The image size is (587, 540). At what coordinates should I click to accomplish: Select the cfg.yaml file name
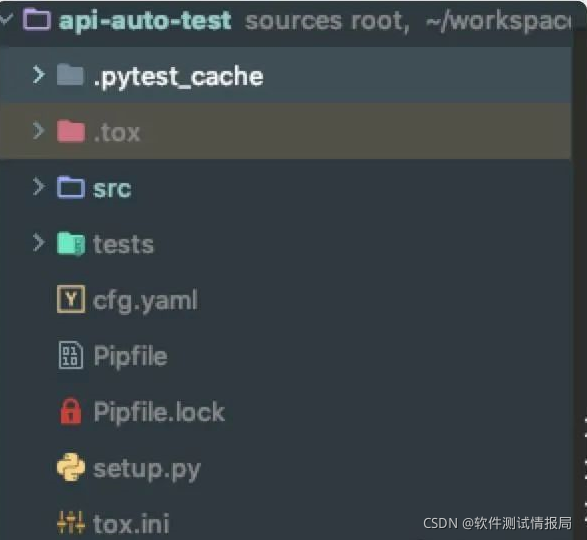tap(145, 300)
